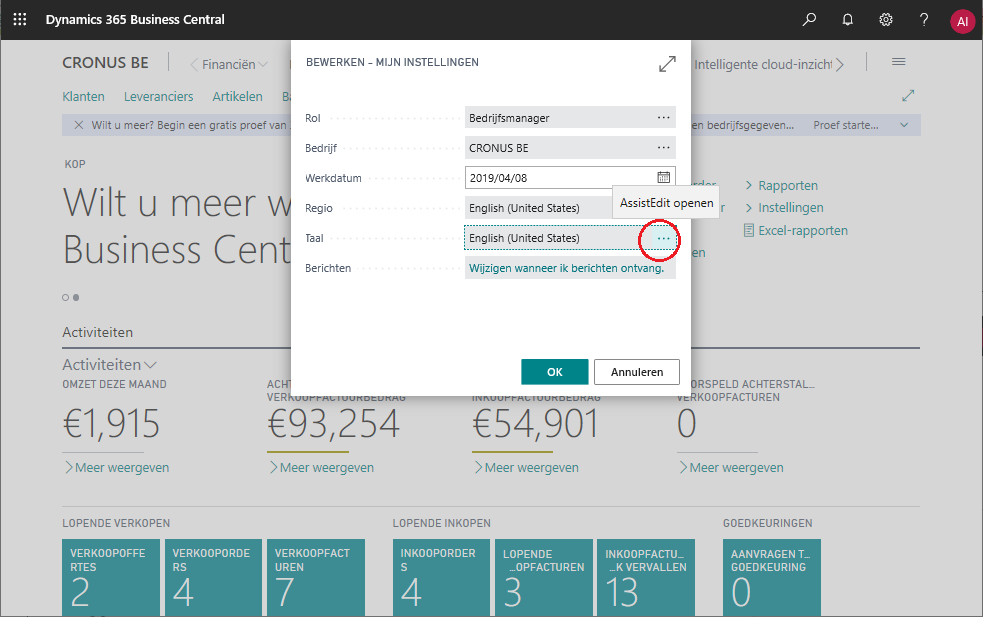Click the CRONUS BE company name

105,63
